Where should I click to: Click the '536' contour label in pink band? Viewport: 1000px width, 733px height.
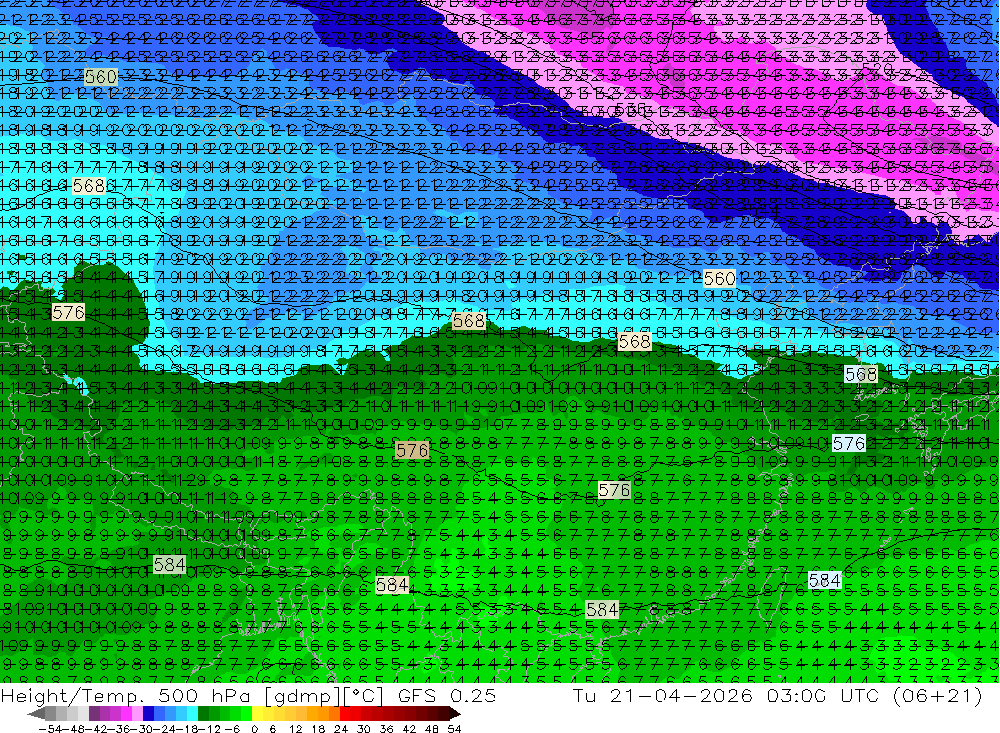(631, 108)
